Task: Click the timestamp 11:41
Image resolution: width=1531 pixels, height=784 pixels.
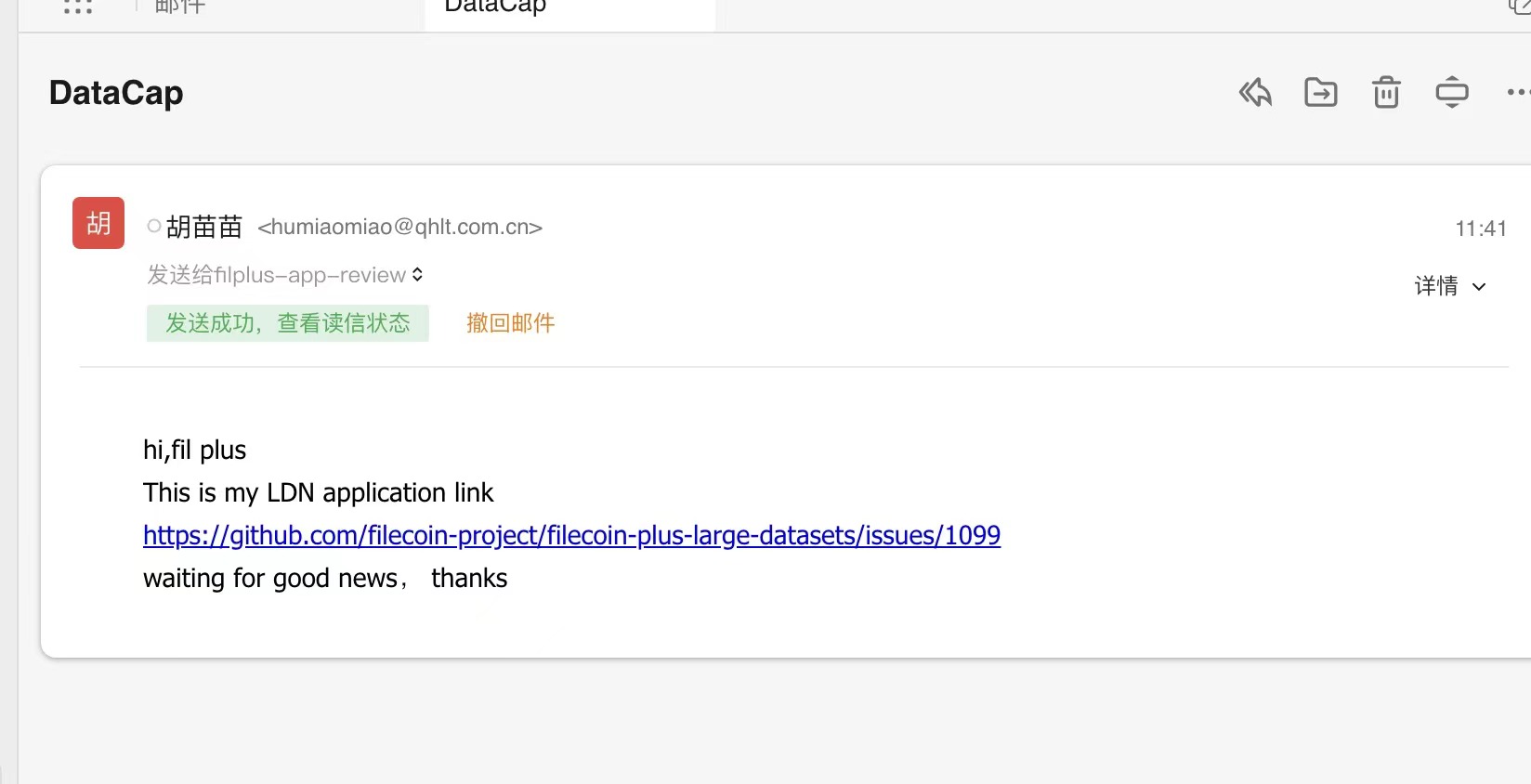Action: tap(1481, 228)
